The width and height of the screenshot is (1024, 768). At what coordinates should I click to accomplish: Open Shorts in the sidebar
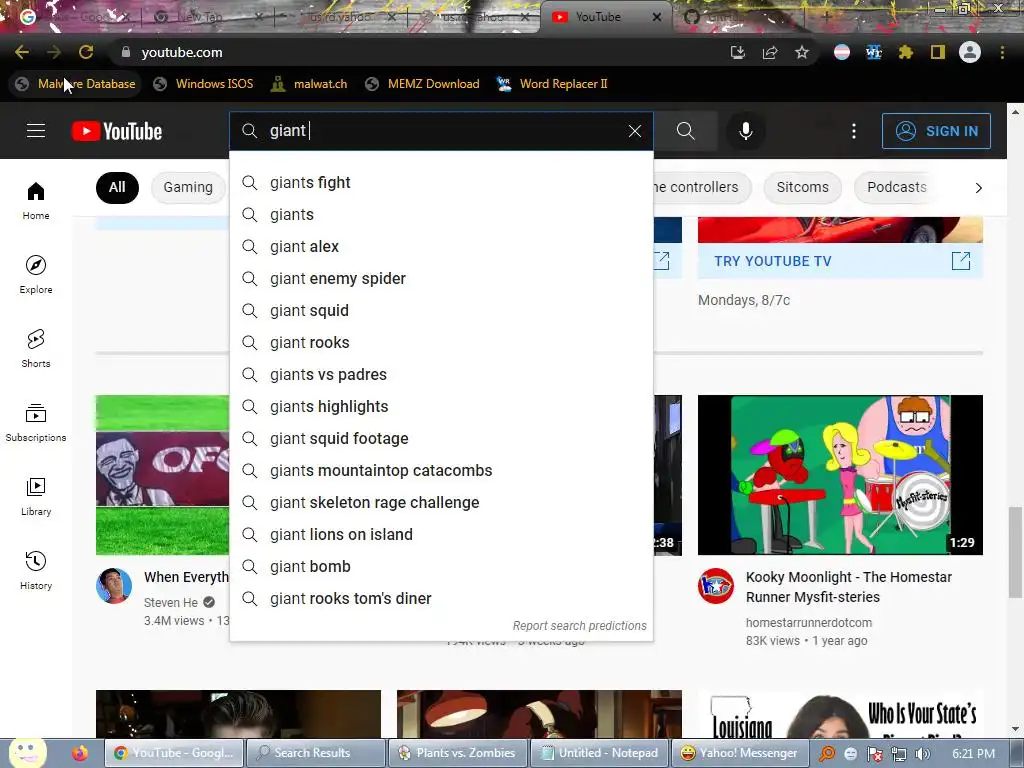tap(36, 348)
